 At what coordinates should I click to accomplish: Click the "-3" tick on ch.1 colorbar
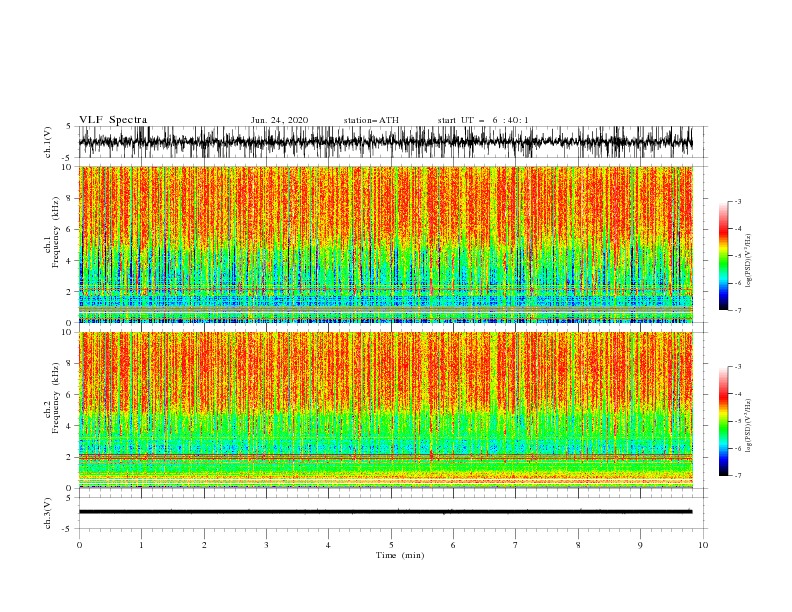tap(737, 201)
